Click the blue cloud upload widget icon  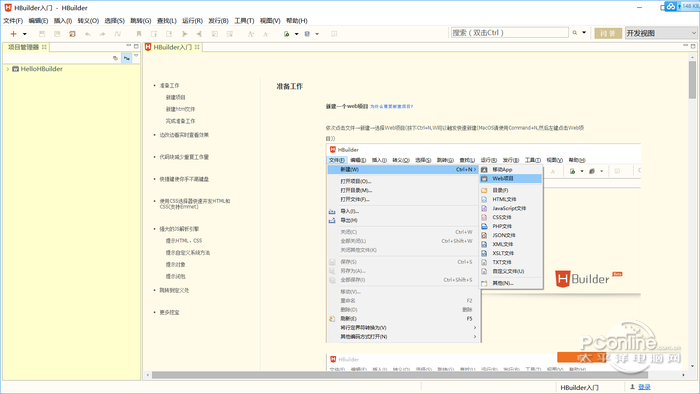coord(671,6)
